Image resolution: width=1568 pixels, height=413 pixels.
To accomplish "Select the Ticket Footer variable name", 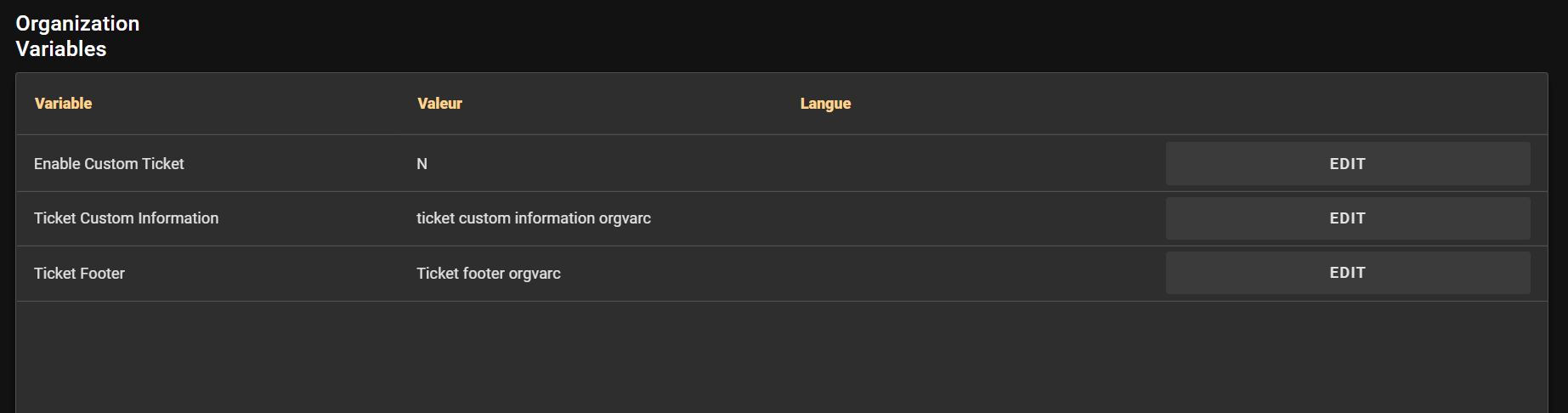I will 79,274.
